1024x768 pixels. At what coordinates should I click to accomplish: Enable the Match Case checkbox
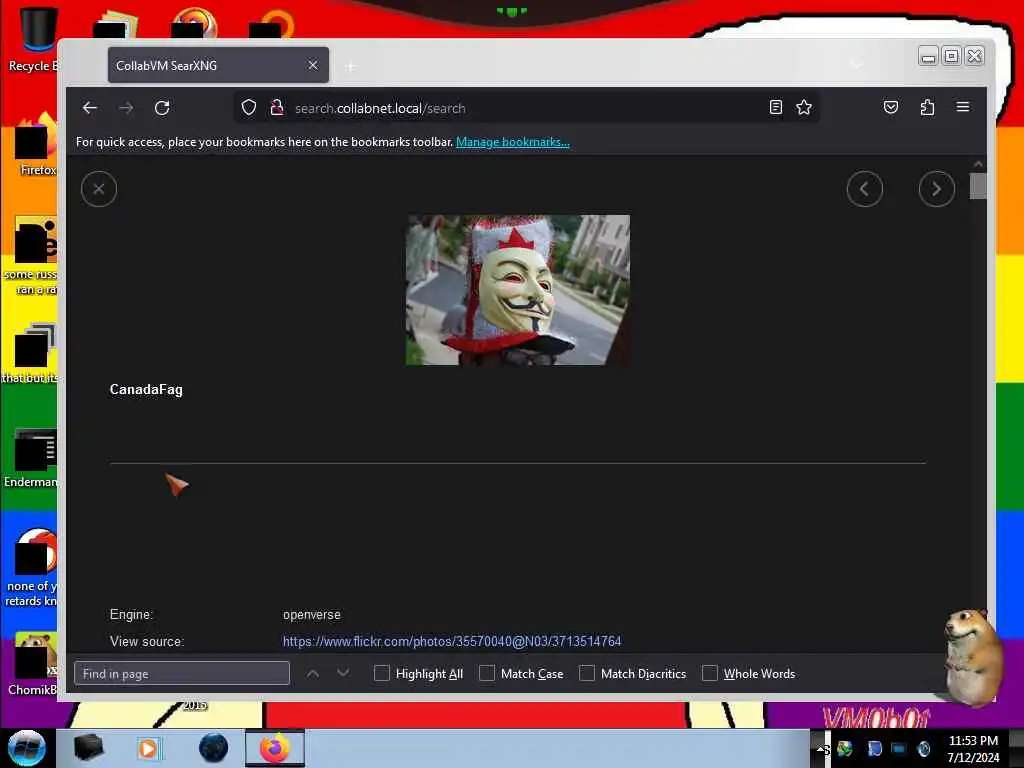click(487, 673)
